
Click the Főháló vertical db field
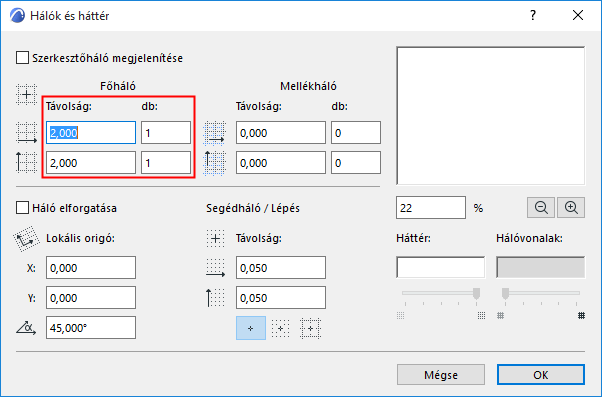click(x=166, y=163)
